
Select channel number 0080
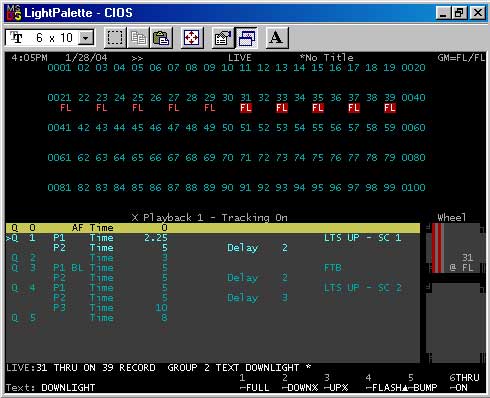[x=413, y=158]
